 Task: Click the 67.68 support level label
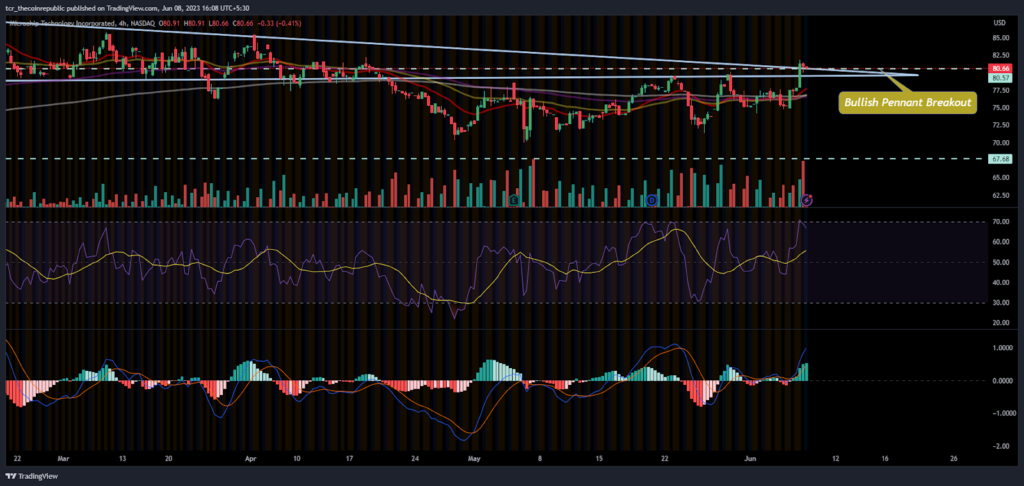point(1001,159)
